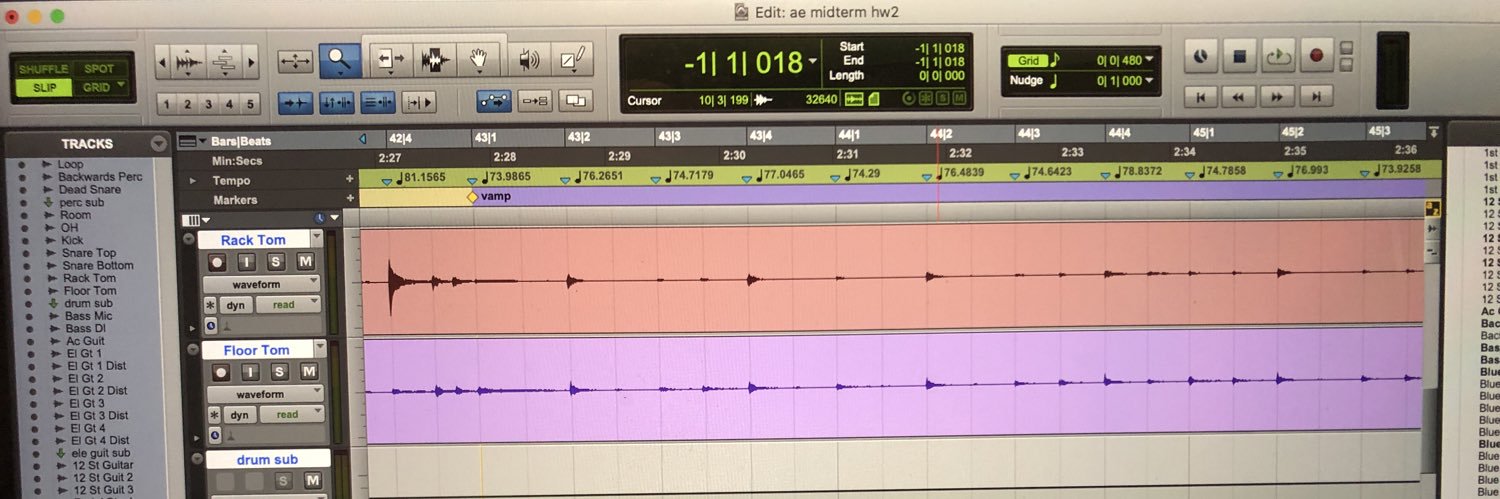Open ruler view selector menu

pyautogui.click(x=190, y=142)
